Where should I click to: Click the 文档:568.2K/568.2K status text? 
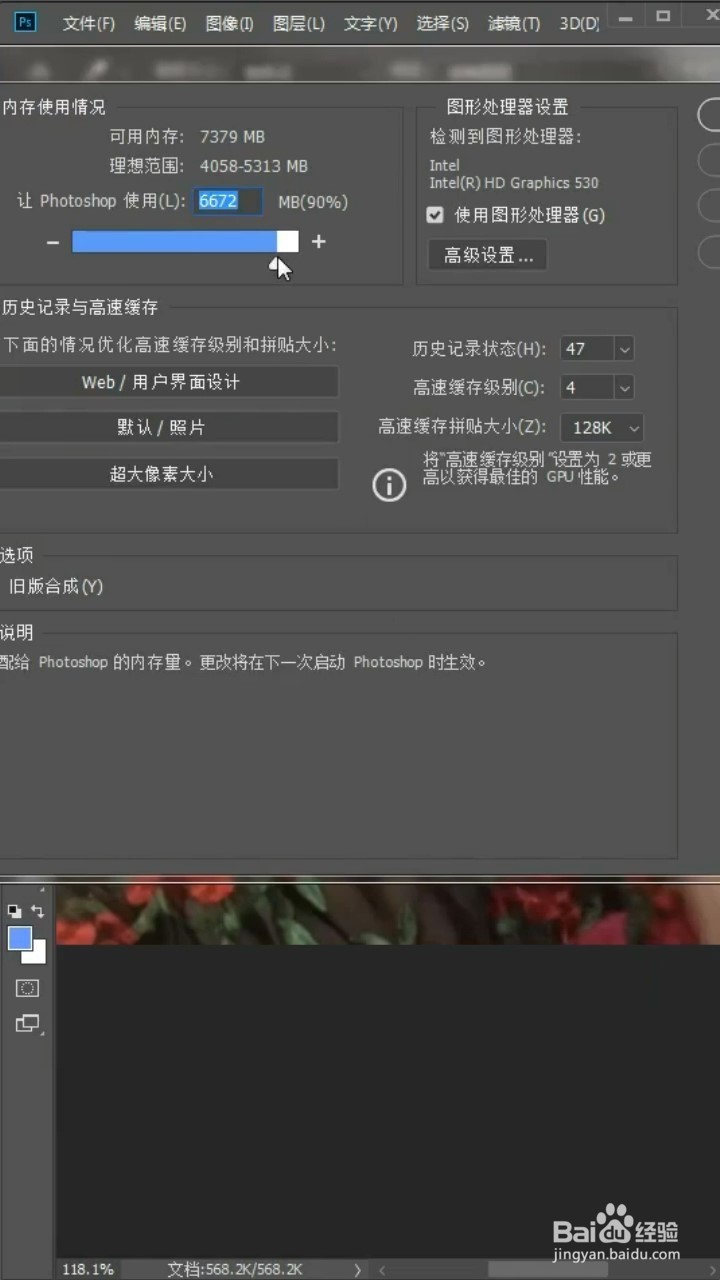click(235, 1269)
